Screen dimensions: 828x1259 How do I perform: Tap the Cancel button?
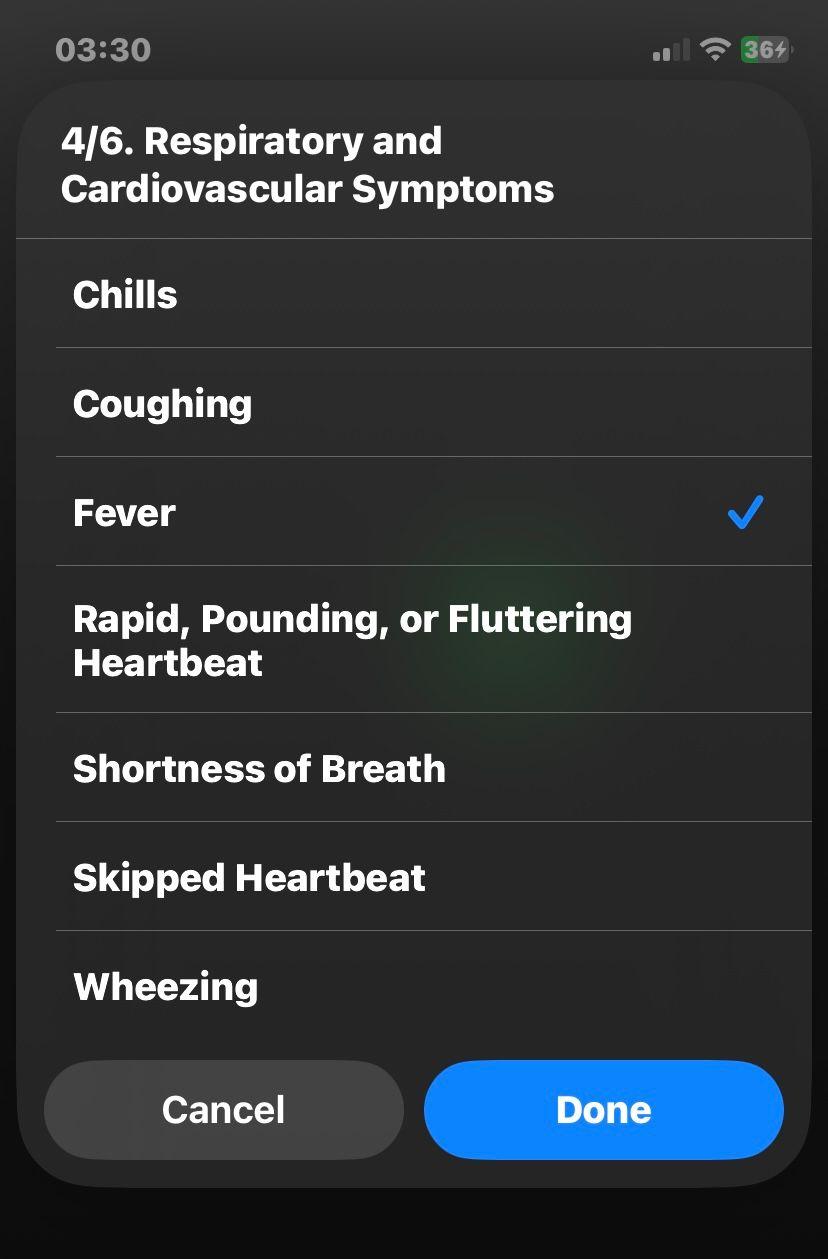223,1109
